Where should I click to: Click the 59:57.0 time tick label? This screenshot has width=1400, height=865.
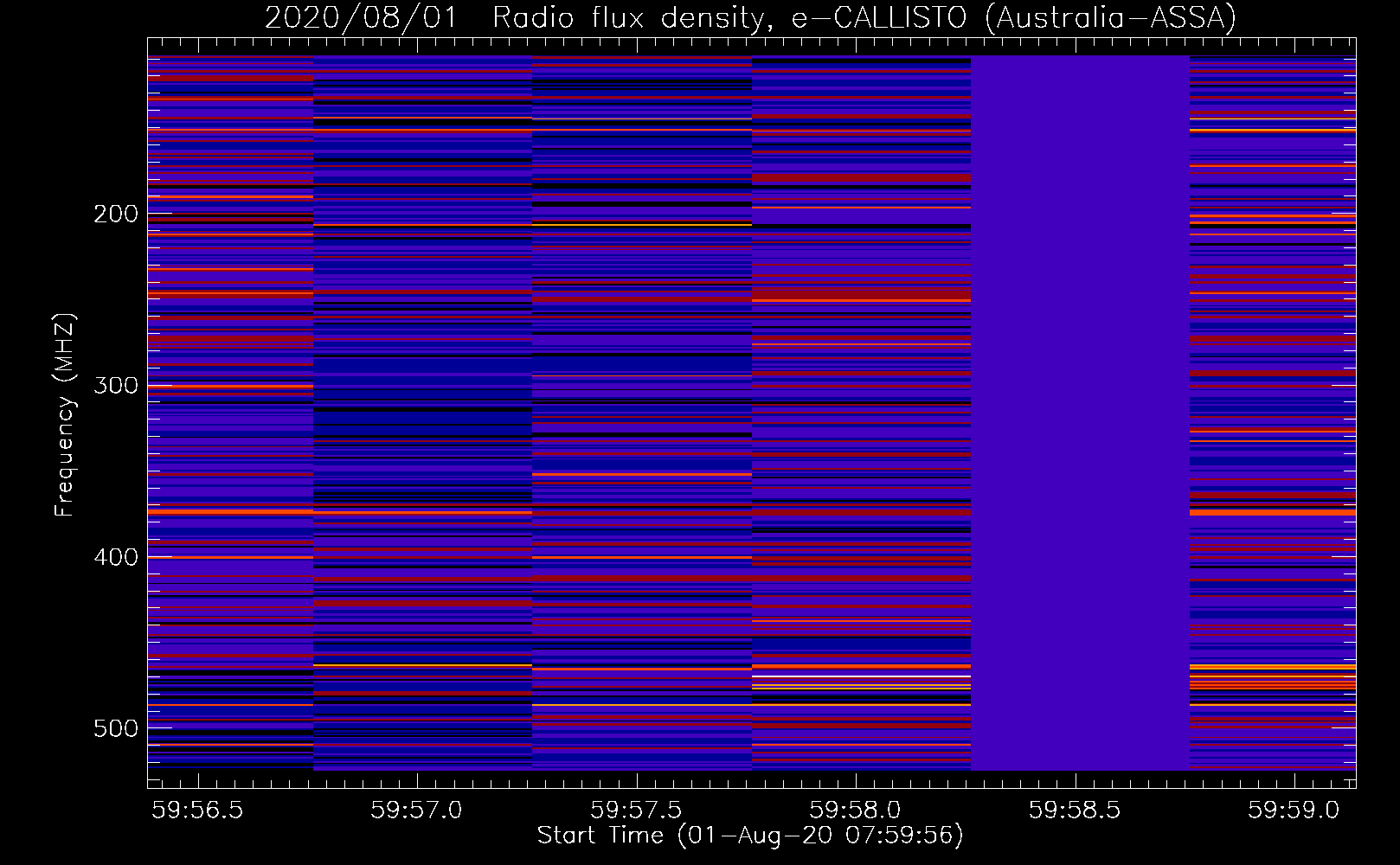click(417, 811)
